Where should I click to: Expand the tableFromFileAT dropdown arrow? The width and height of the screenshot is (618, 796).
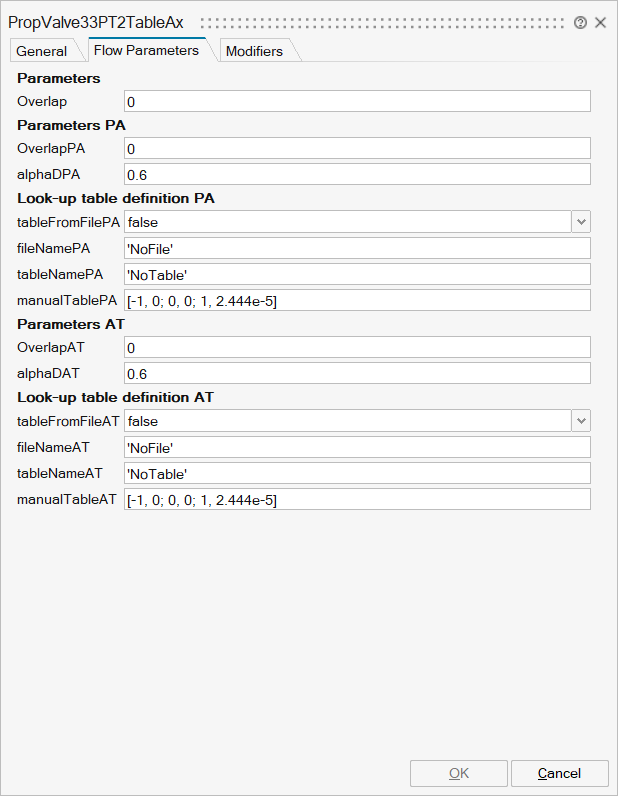tap(581, 421)
